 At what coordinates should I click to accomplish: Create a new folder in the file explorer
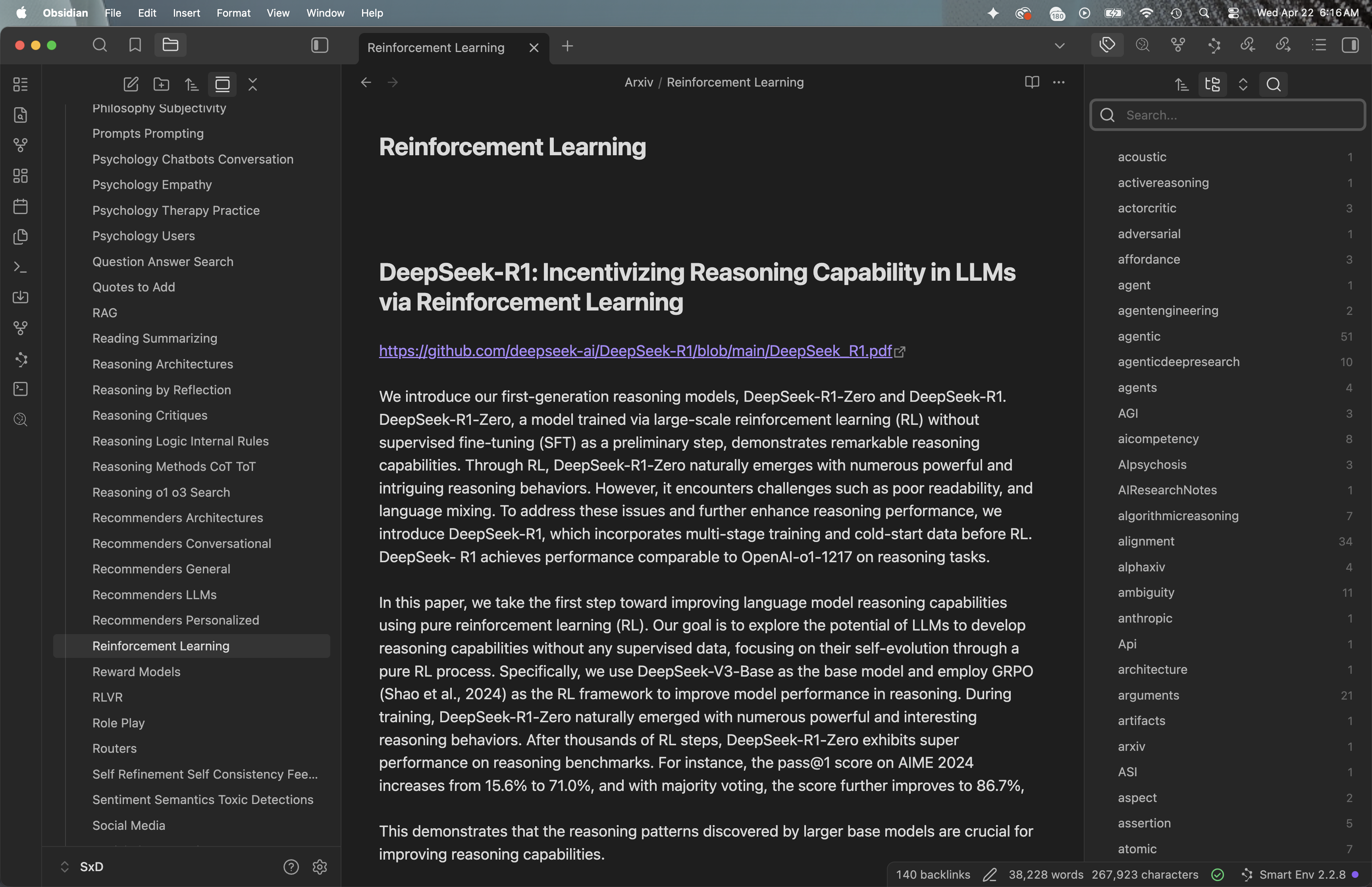click(161, 85)
